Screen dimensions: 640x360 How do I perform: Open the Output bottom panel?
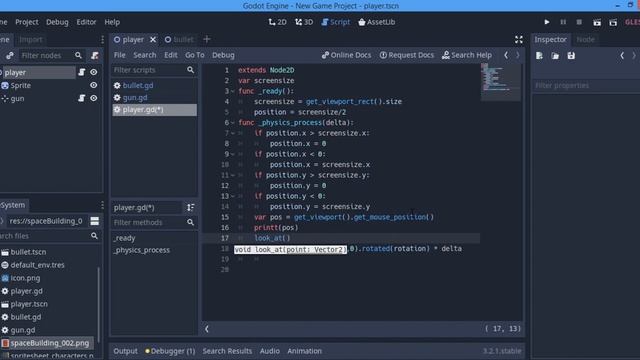pos(125,351)
